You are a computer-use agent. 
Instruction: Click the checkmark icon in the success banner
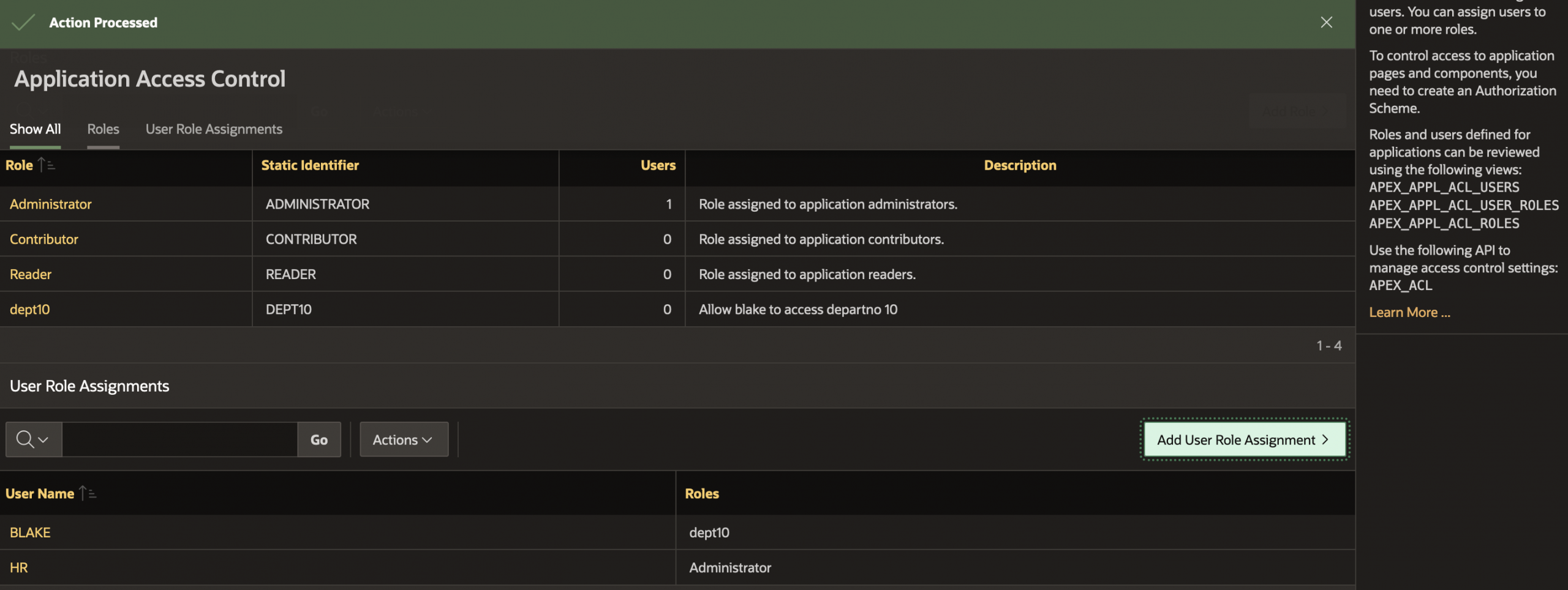22,23
